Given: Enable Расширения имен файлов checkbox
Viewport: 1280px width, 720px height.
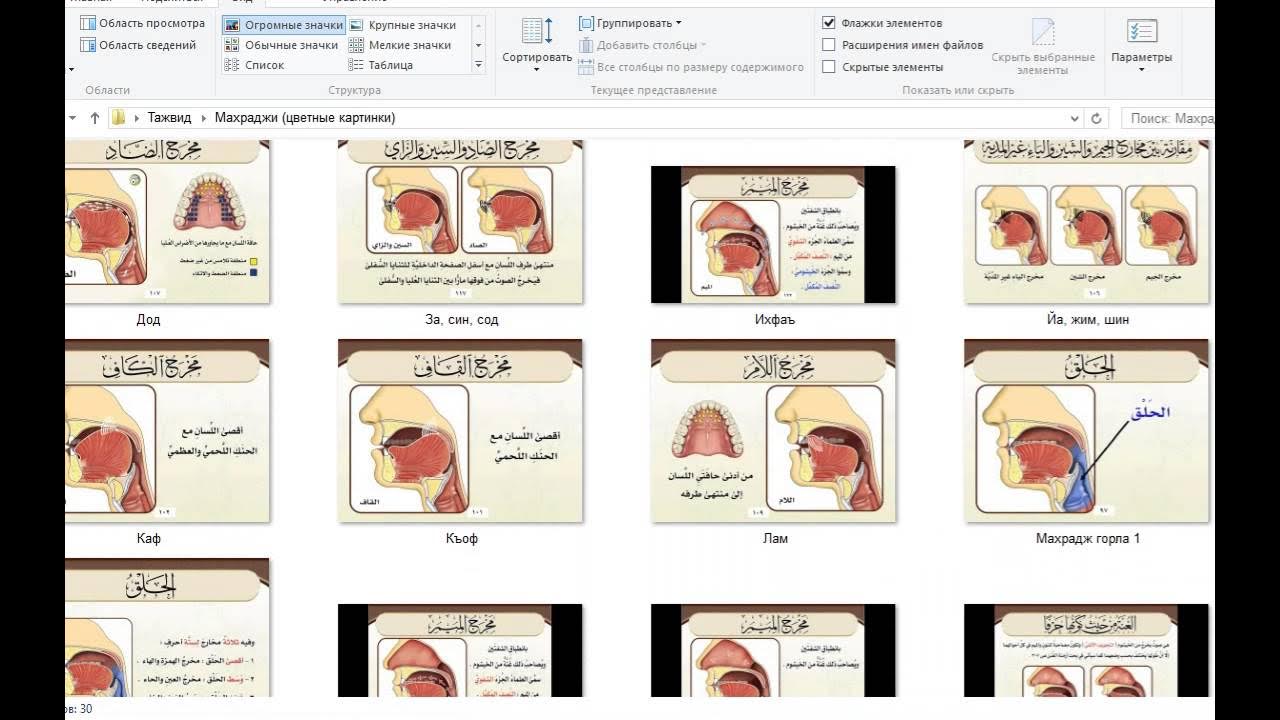Looking at the screenshot, I should coord(829,45).
